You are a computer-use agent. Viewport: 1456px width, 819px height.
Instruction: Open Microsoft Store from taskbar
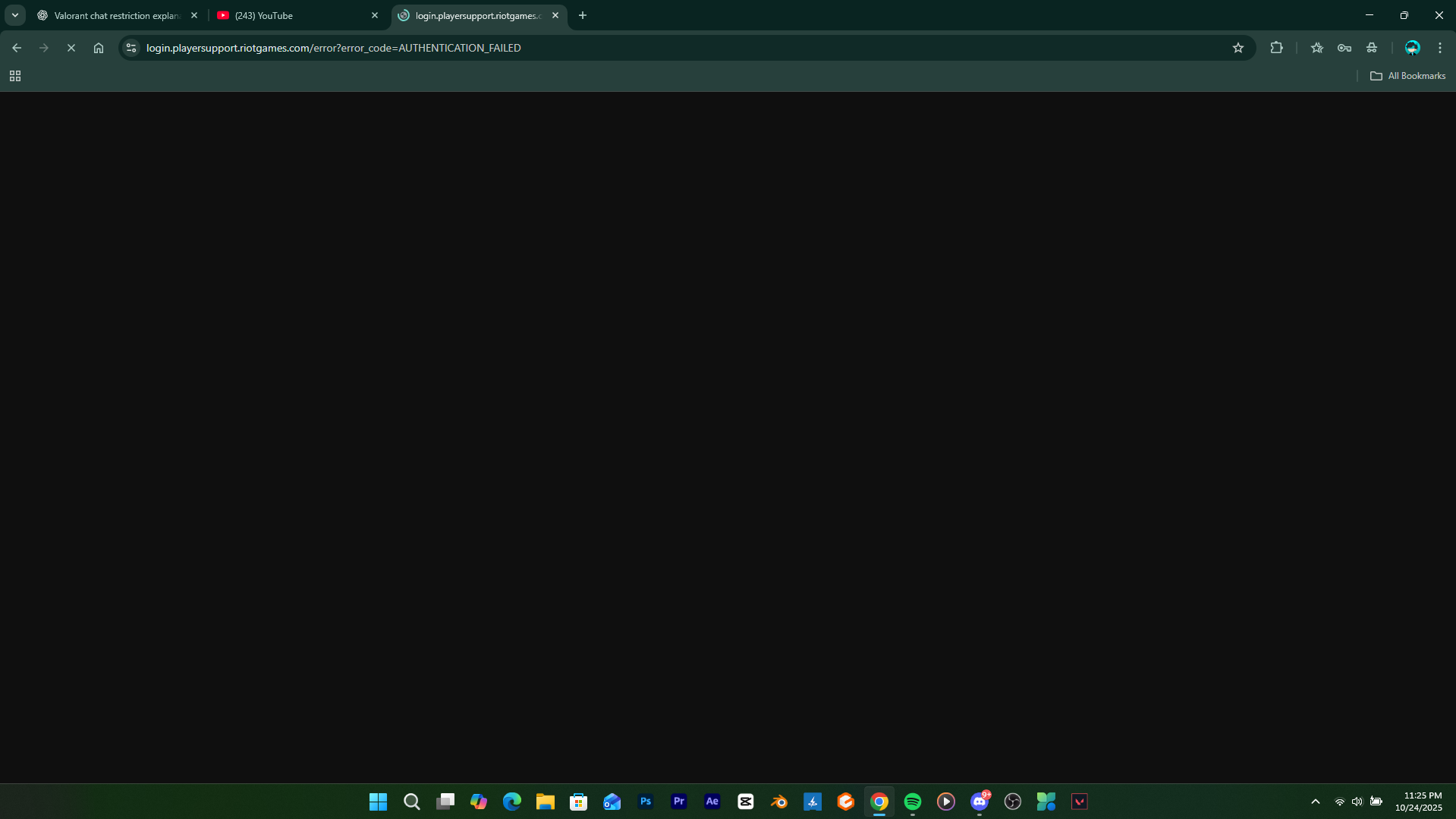[x=578, y=802]
